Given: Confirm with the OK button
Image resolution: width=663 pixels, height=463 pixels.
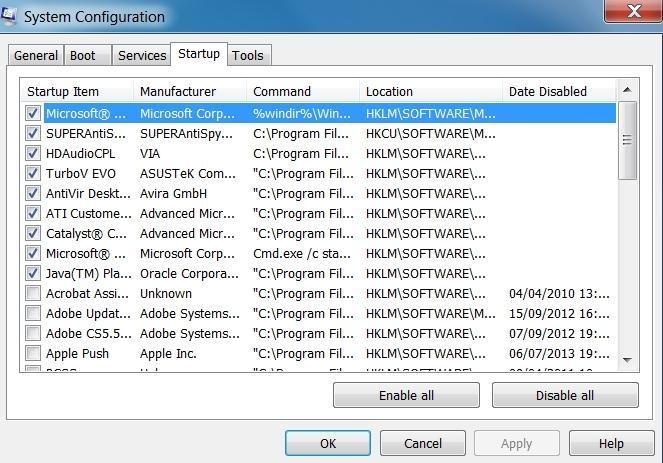Looking at the screenshot, I should (328, 443).
